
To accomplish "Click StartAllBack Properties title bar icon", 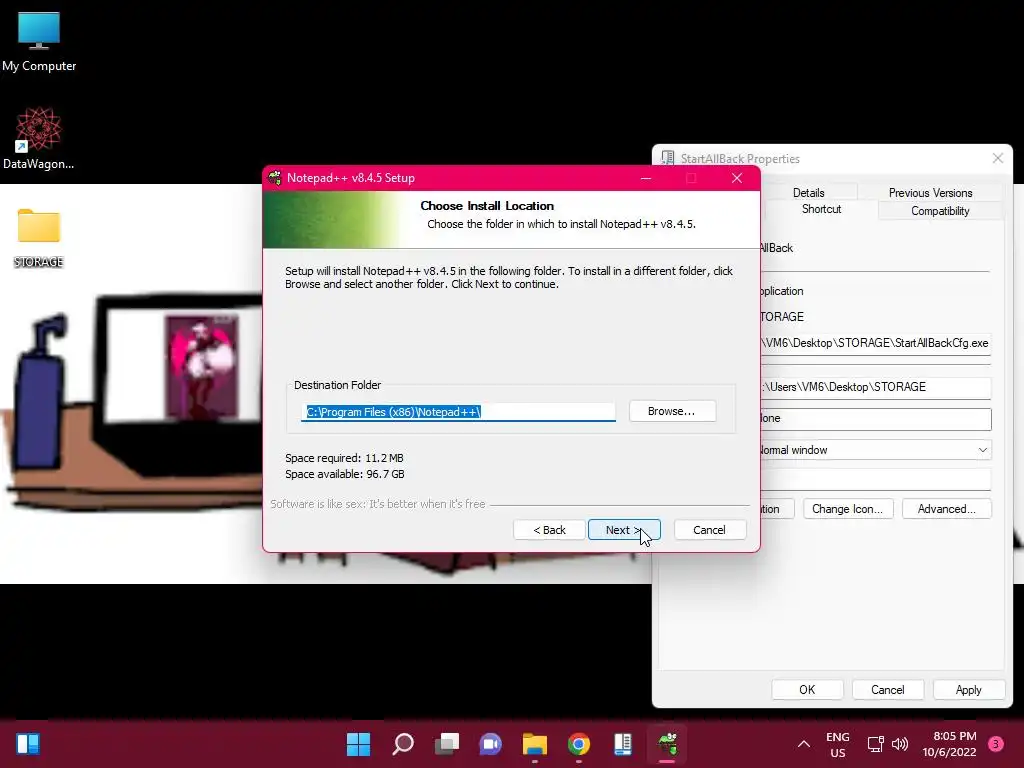I will coord(667,158).
